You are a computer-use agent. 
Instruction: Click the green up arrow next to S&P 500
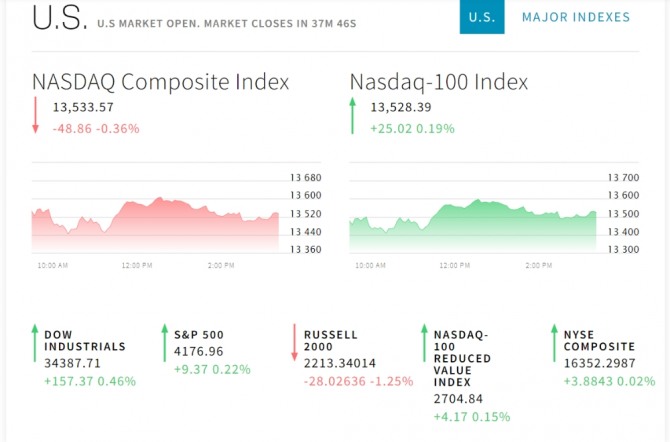pos(165,343)
